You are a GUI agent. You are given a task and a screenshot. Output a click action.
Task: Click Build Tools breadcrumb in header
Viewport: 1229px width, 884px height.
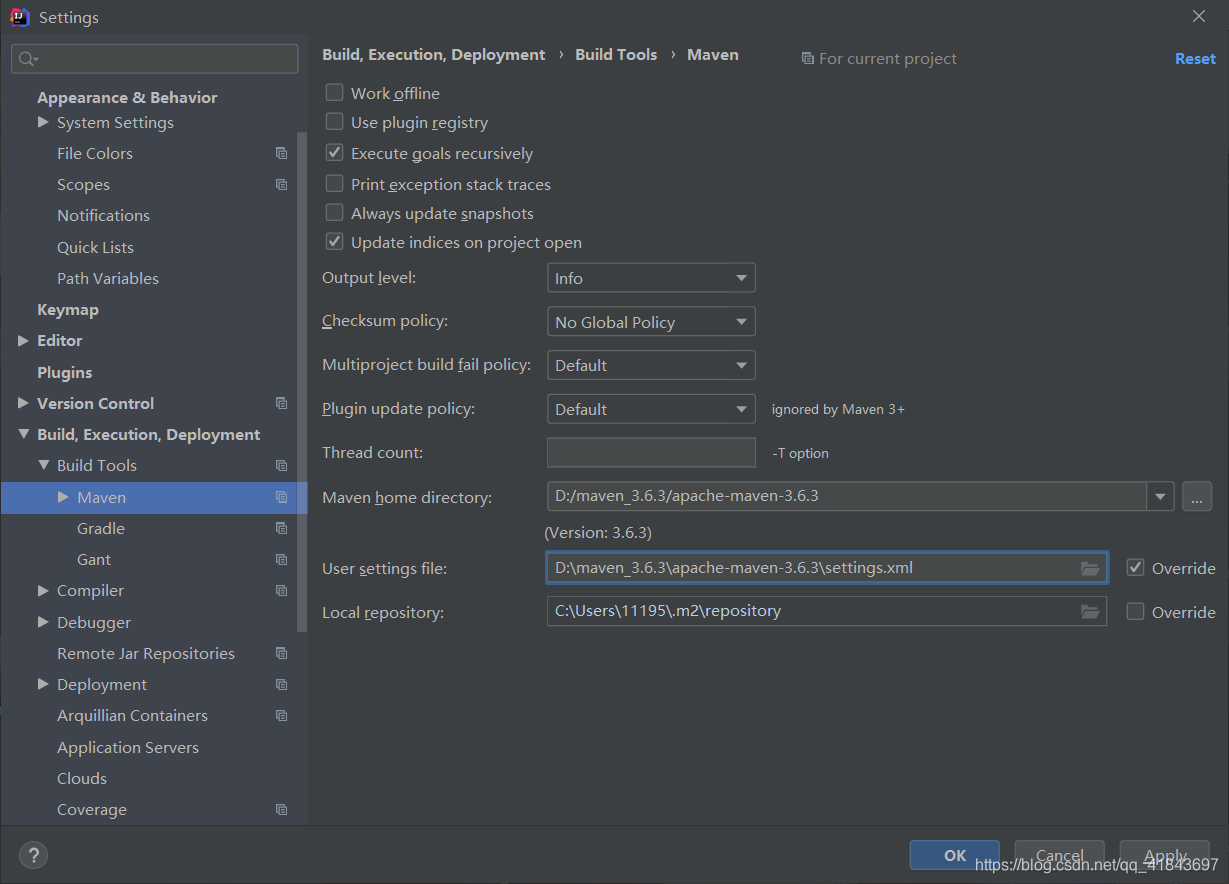pos(616,55)
